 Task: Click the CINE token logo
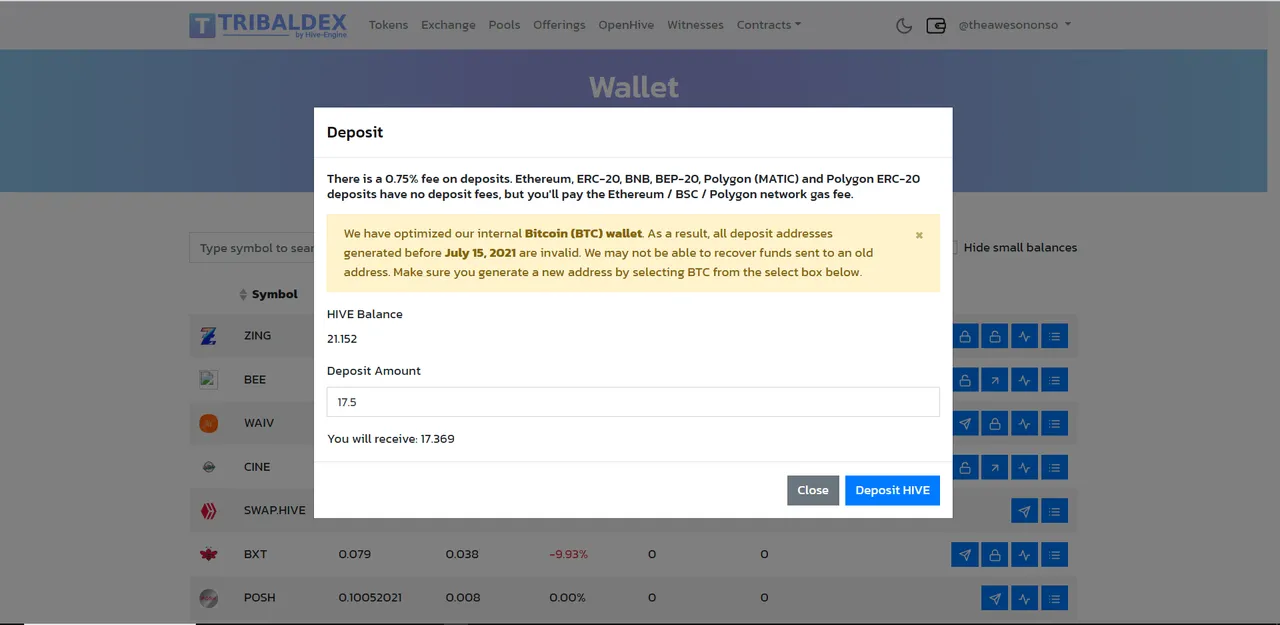(x=208, y=467)
